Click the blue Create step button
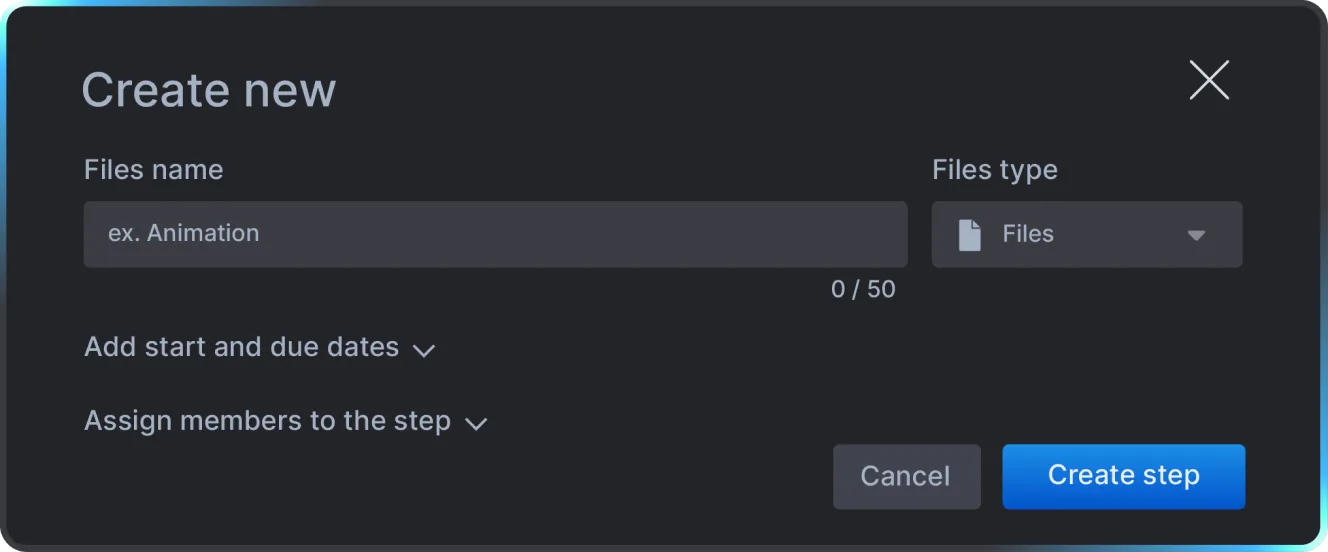The image size is (1328, 552). coord(1123,476)
